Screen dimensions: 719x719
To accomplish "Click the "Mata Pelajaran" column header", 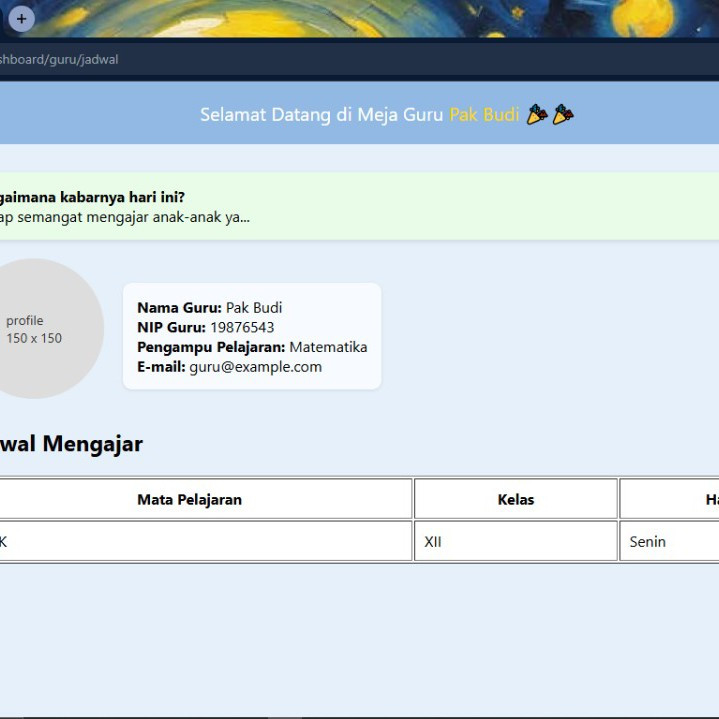I will (x=189, y=500).
